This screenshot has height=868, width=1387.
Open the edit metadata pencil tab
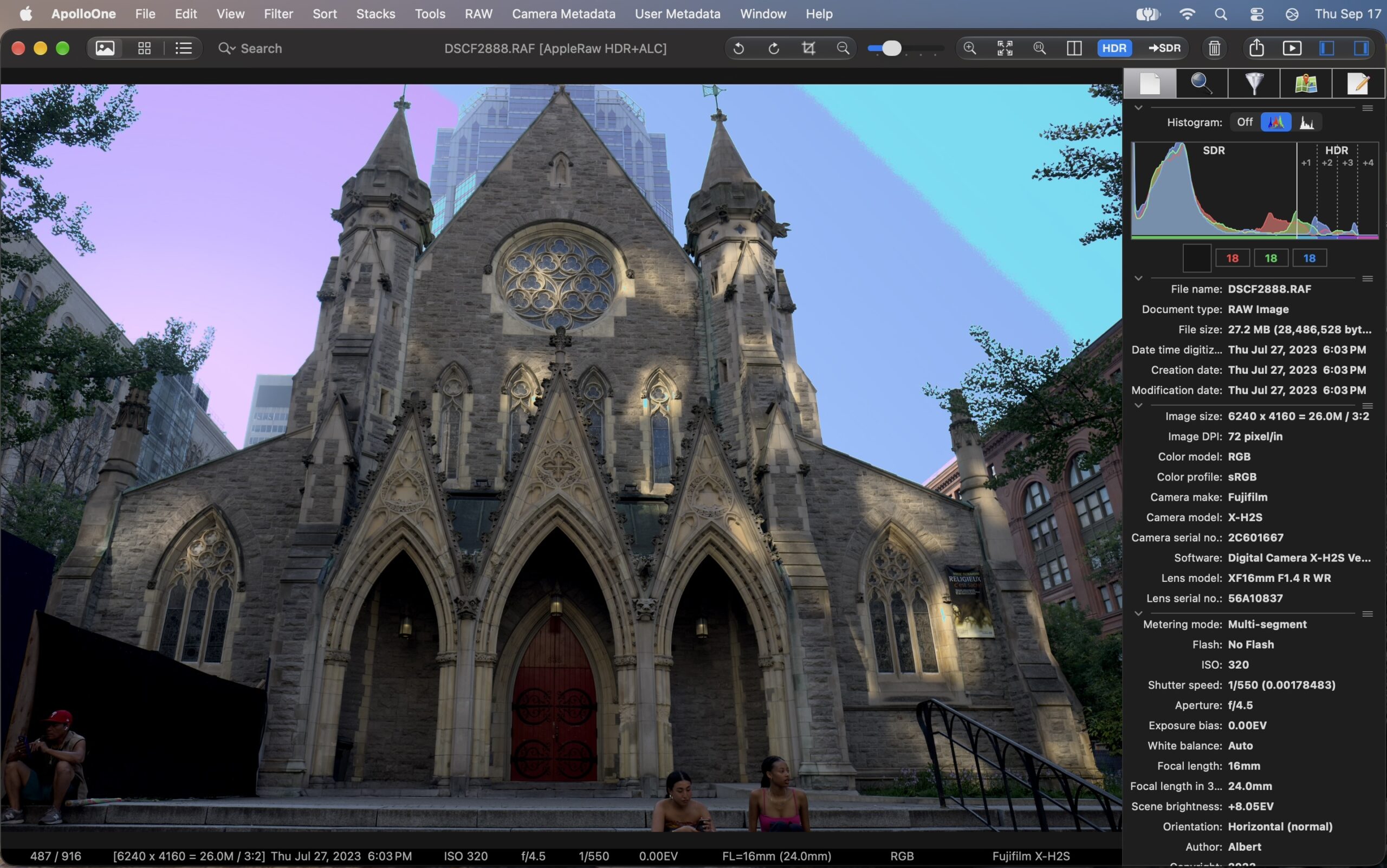coord(1358,84)
